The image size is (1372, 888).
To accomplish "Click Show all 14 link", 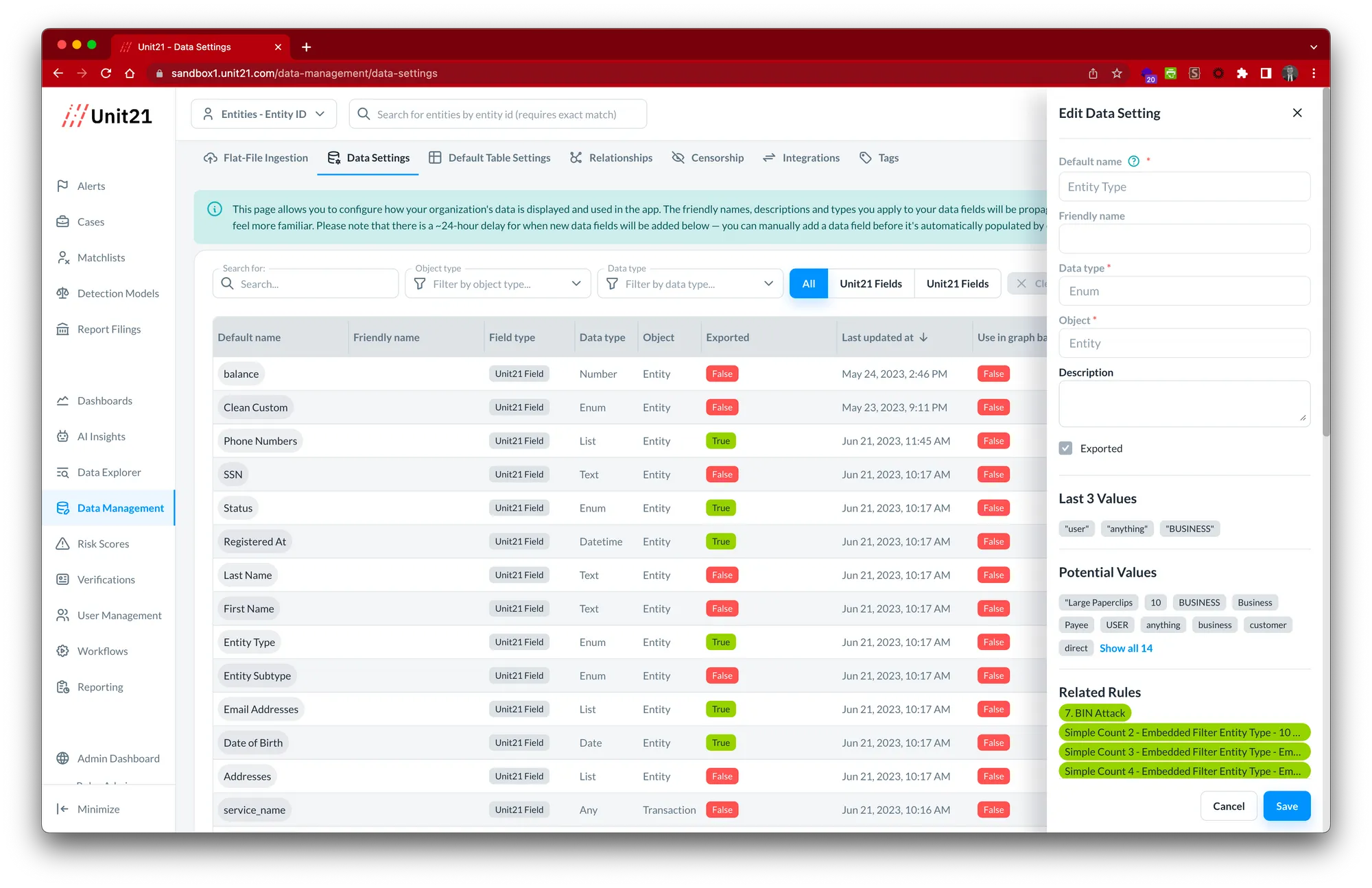I will click(1126, 648).
